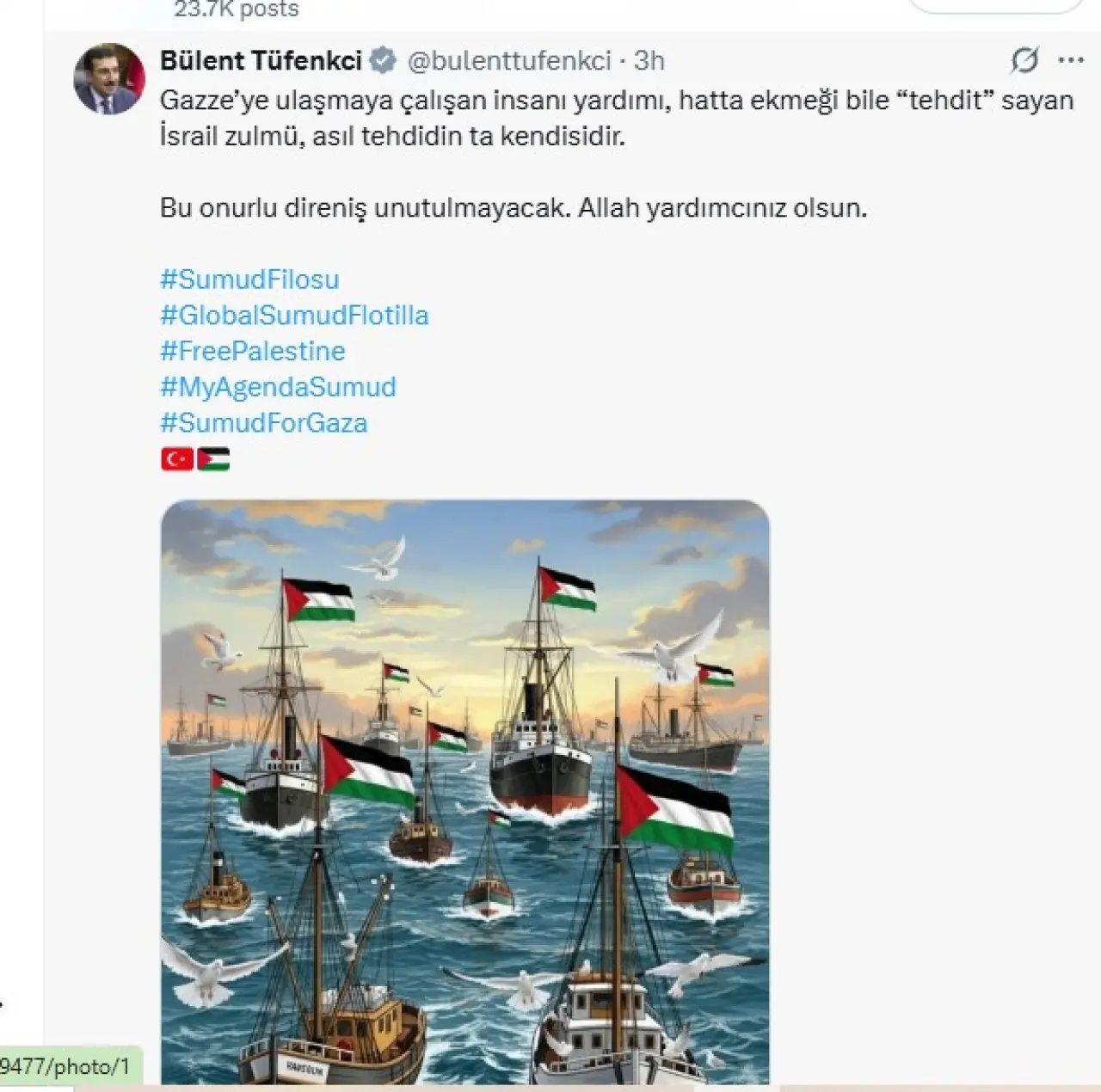Open the 3h post timestamp
Image resolution: width=1101 pixels, height=1092 pixels.
tap(649, 60)
